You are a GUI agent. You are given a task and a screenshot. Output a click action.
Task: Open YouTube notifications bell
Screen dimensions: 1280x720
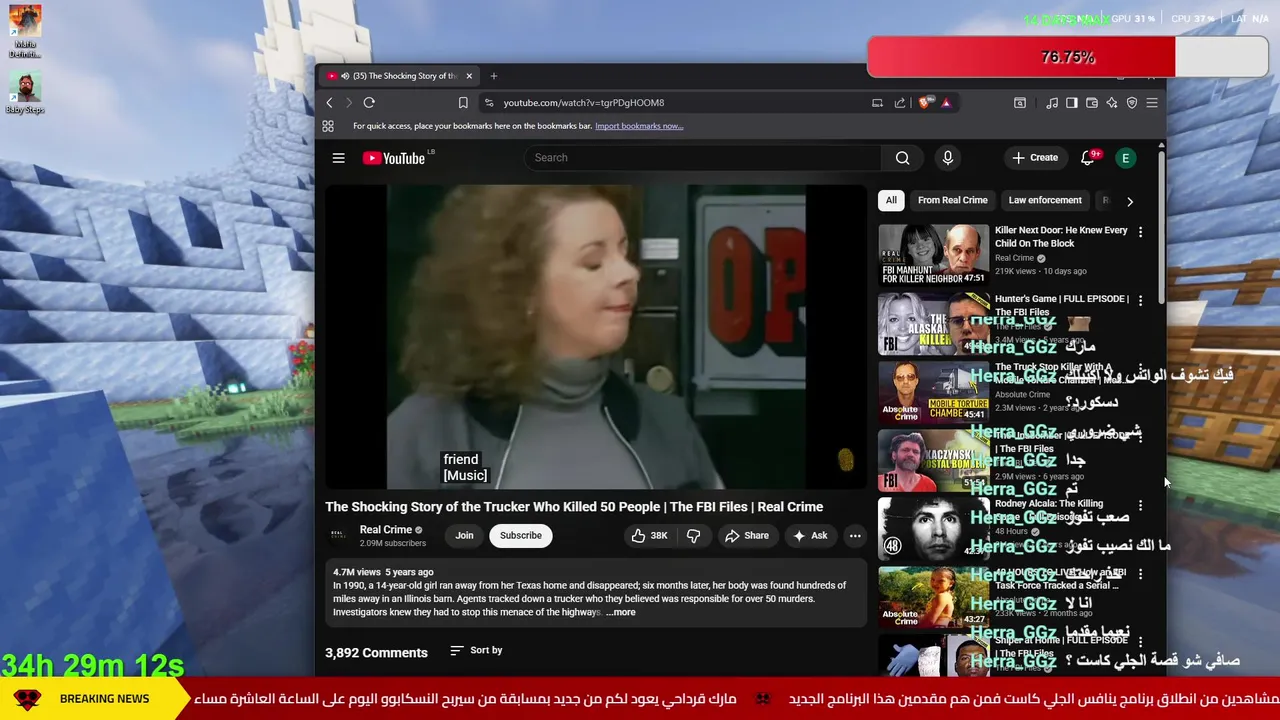coord(1088,158)
